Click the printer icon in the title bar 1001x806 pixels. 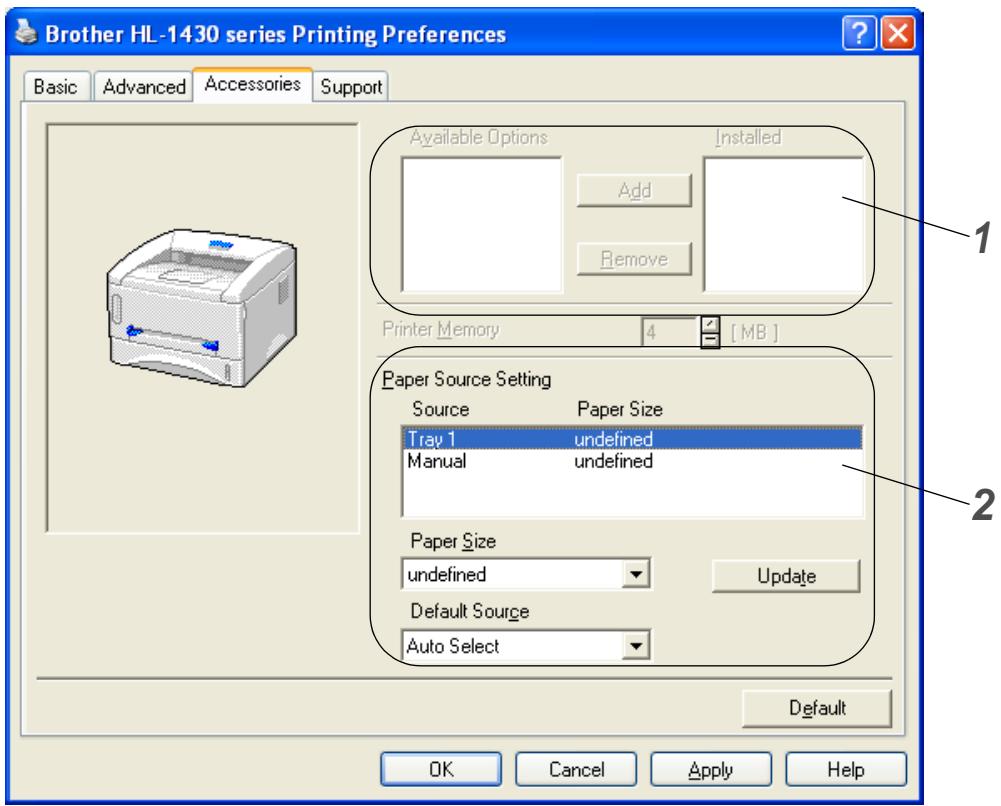pos(26,32)
